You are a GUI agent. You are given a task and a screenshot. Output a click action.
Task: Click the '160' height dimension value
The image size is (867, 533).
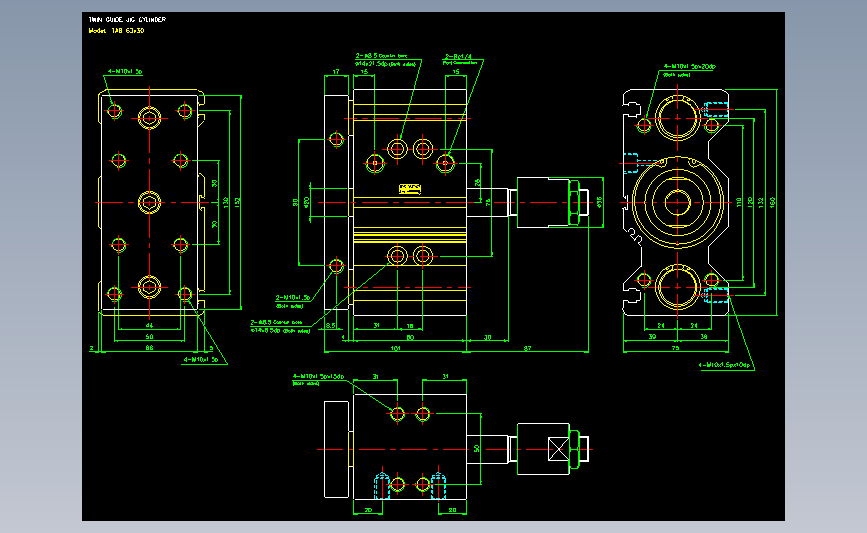tap(772, 202)
